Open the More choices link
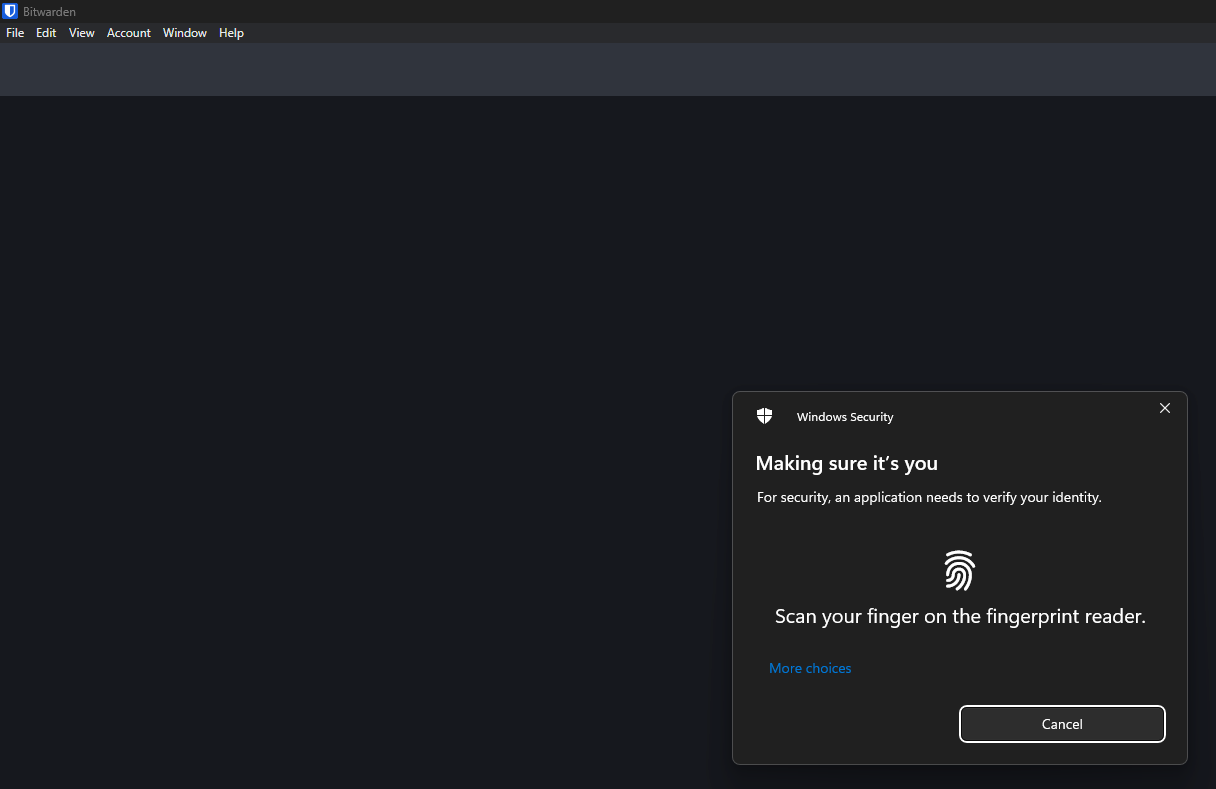 [x=810, y=668]
